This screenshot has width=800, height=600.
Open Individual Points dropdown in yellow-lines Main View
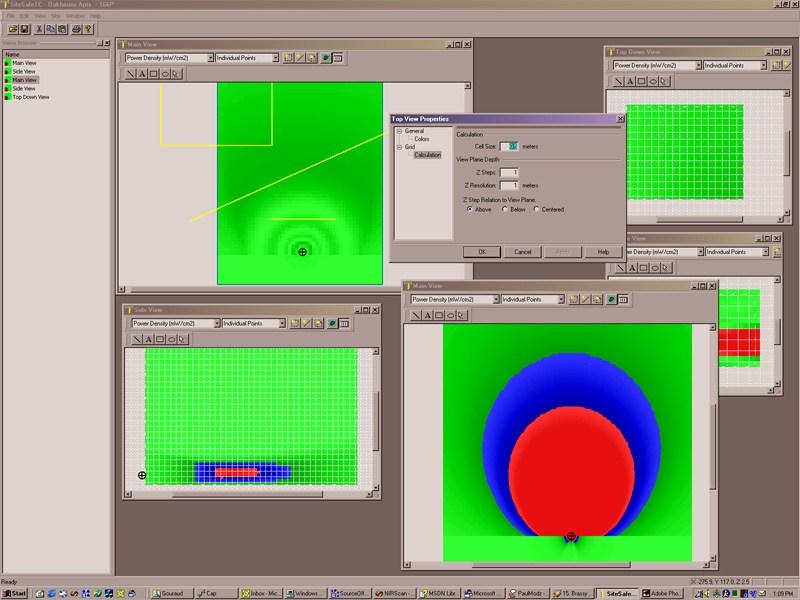tap(276, 58)
